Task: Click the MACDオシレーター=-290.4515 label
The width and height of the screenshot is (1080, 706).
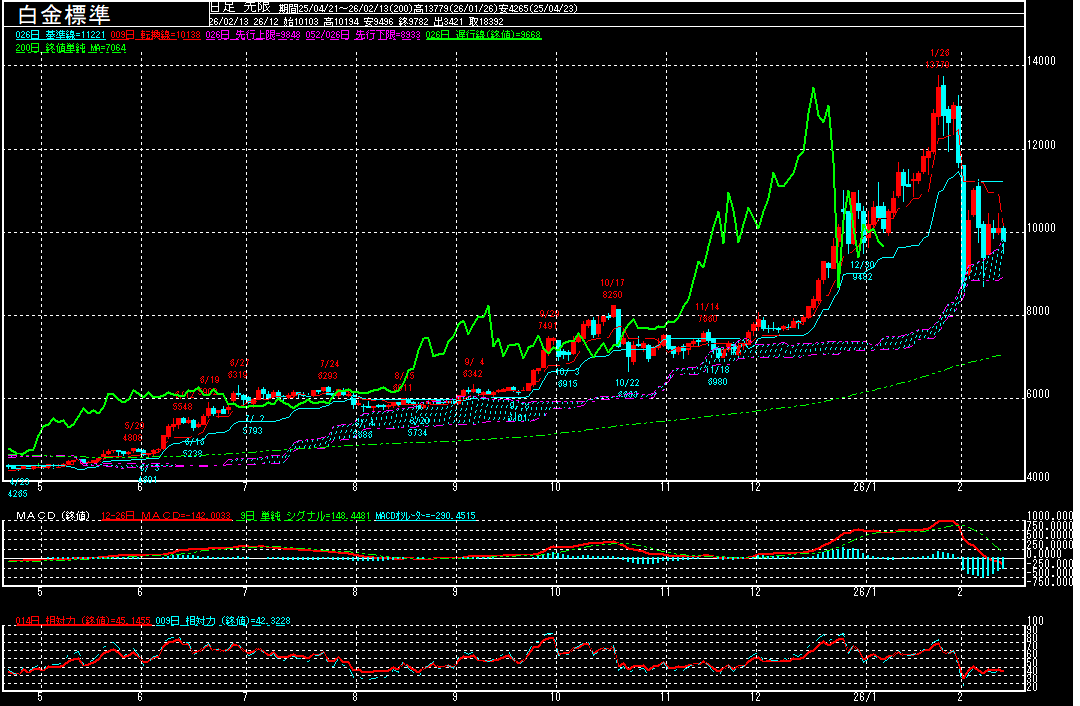Action: [x=426, y=516]
